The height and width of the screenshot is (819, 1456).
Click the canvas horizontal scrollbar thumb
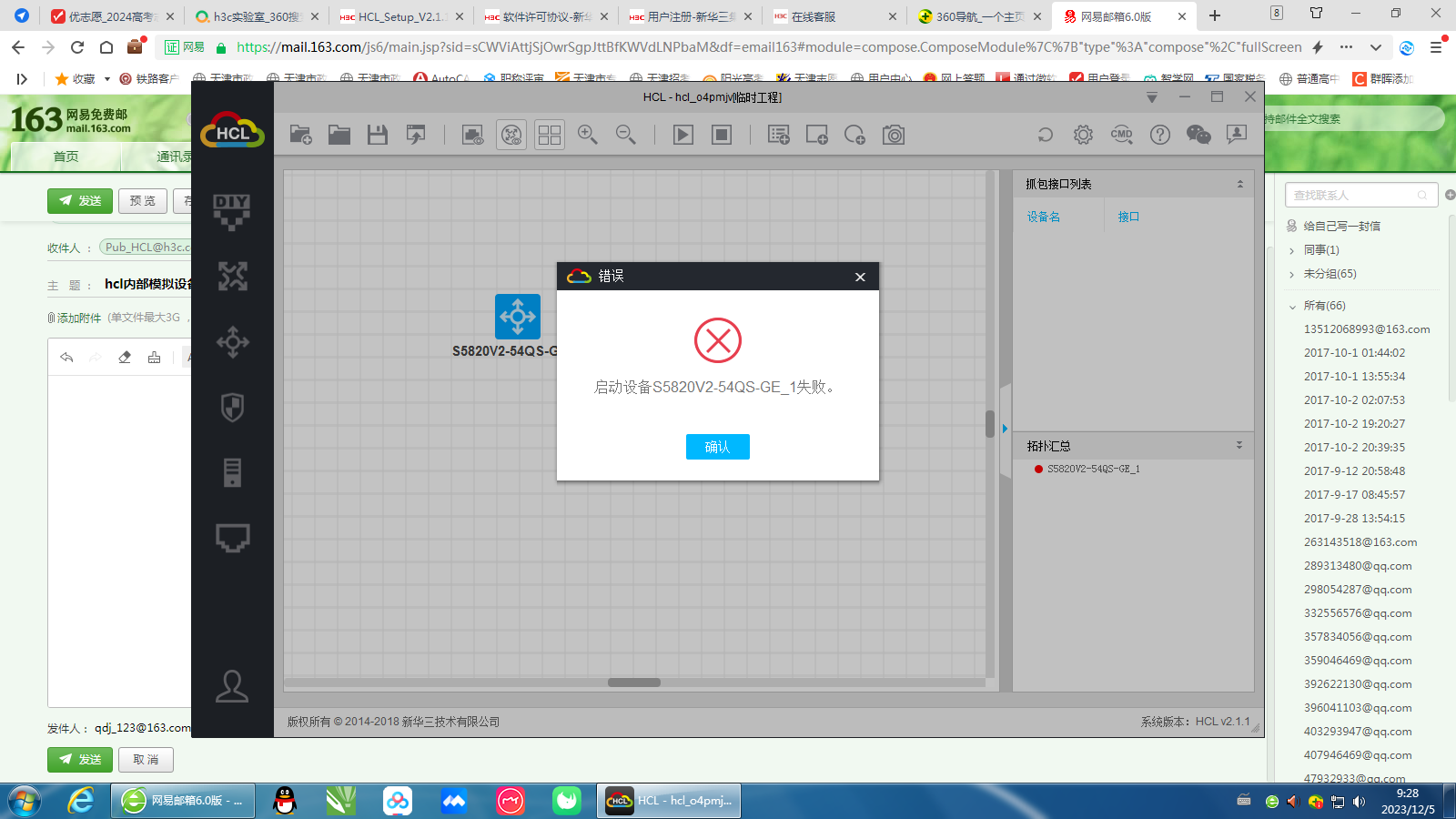pos(633,682)
